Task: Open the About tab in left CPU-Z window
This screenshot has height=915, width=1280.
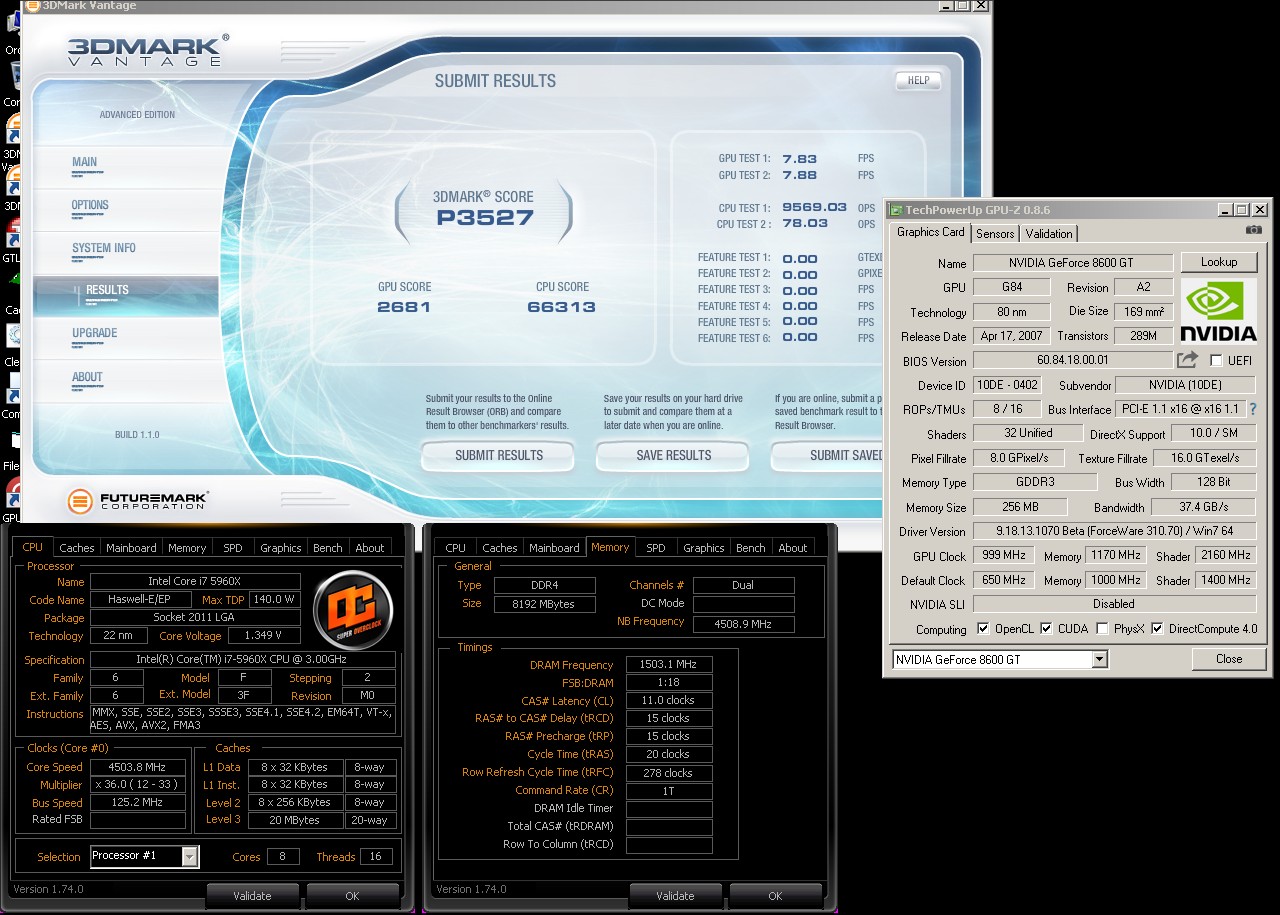Action: [370, 548]
